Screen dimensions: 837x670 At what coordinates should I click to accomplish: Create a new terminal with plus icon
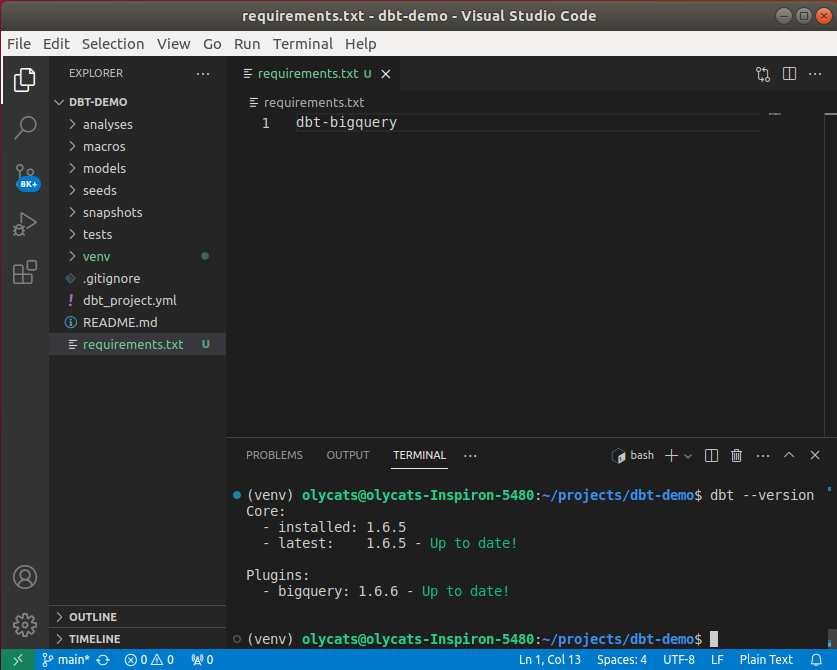[672, 455]
